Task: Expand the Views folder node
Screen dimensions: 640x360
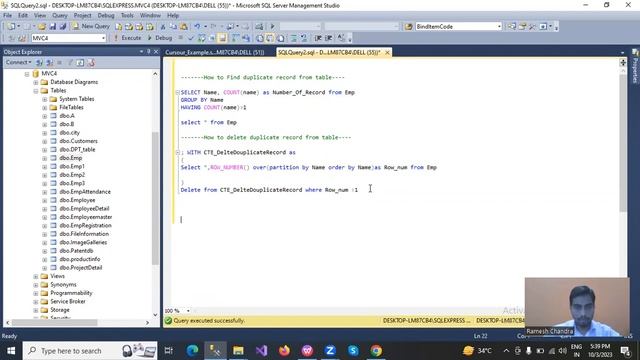Action: 36,276
